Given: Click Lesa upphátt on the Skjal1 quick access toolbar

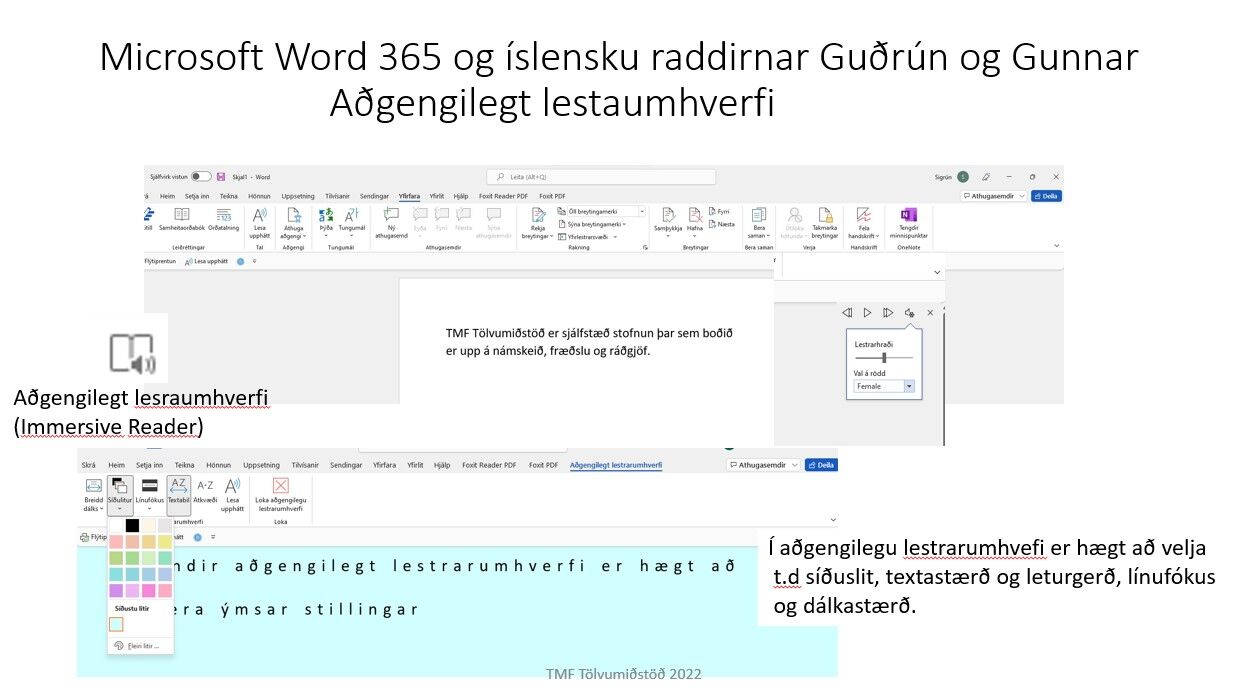Looking at the screenshot, I should pos(207,261).
